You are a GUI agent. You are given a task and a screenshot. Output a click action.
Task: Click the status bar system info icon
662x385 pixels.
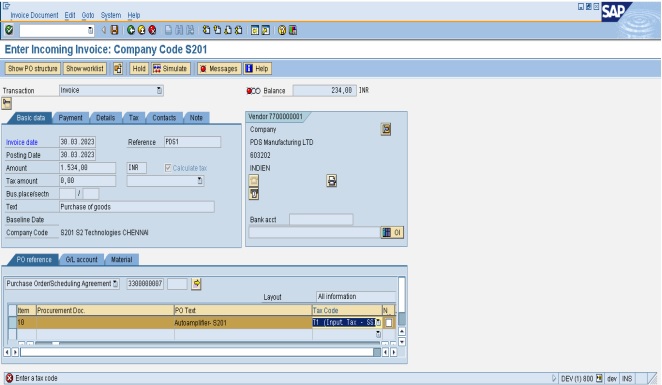[x=600, y=378]
